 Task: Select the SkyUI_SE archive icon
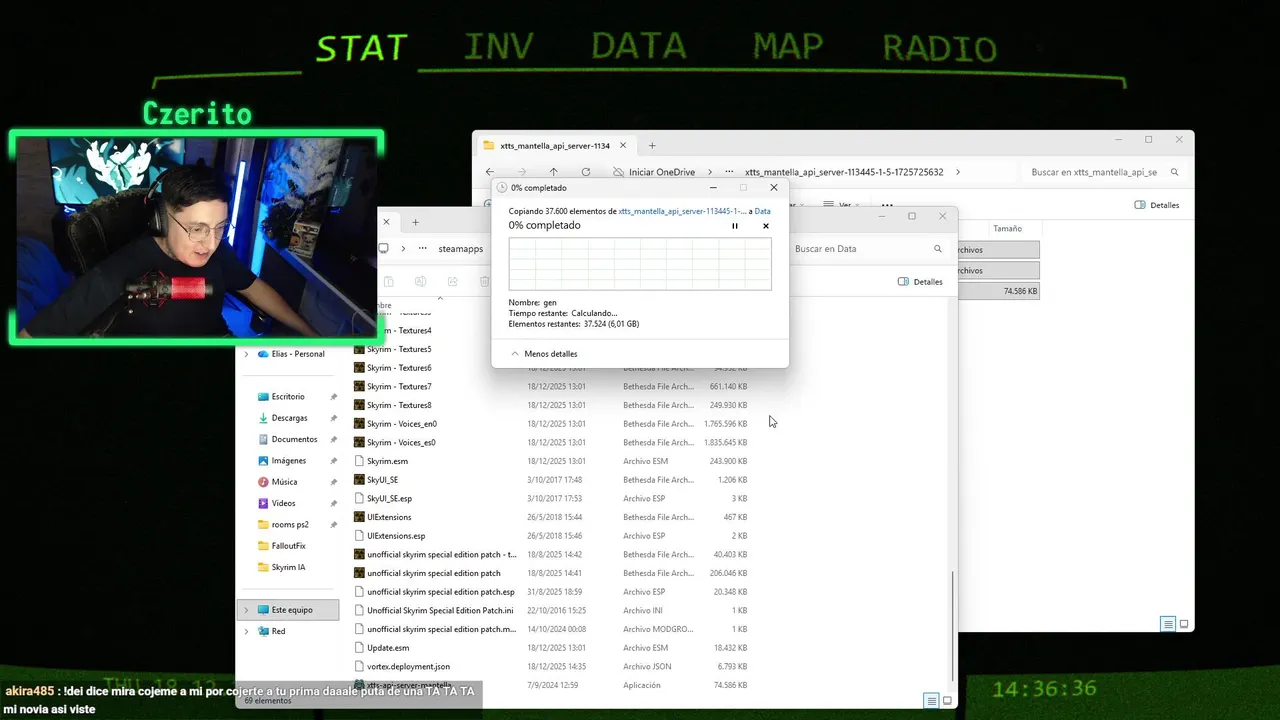click(359, 480)
